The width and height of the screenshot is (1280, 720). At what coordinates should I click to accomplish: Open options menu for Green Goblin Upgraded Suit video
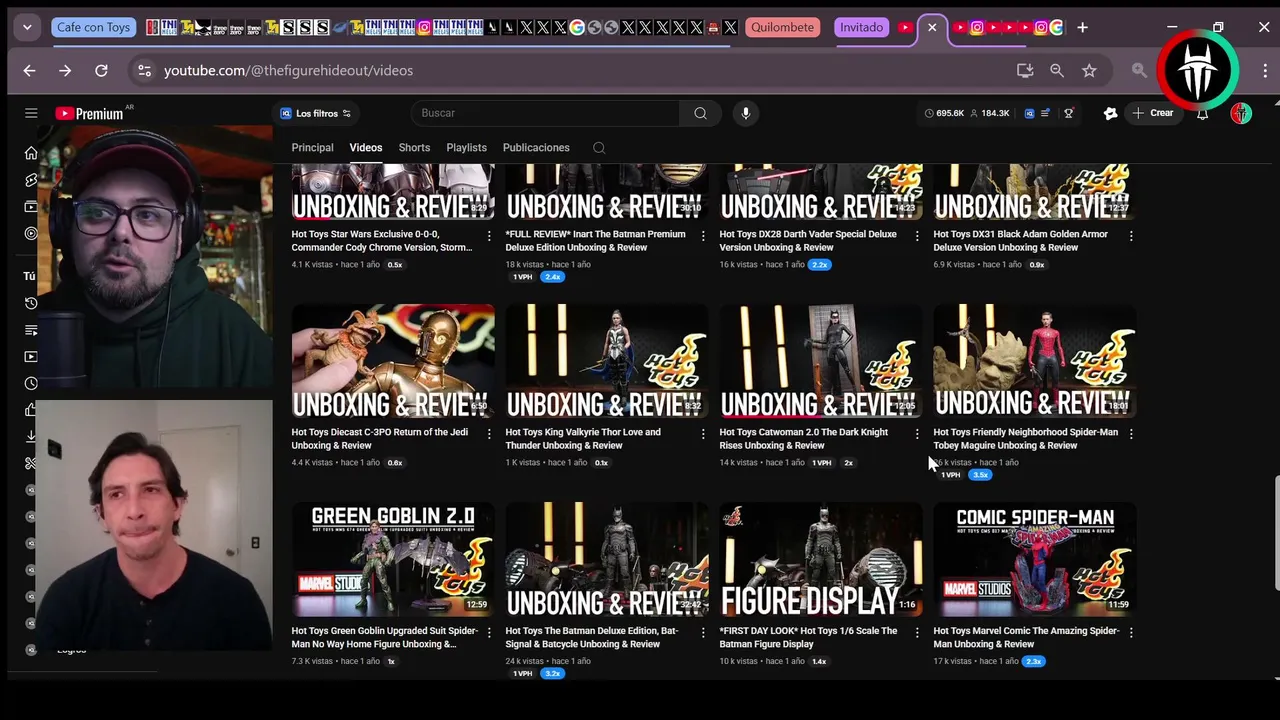click(x=489, y=633)
